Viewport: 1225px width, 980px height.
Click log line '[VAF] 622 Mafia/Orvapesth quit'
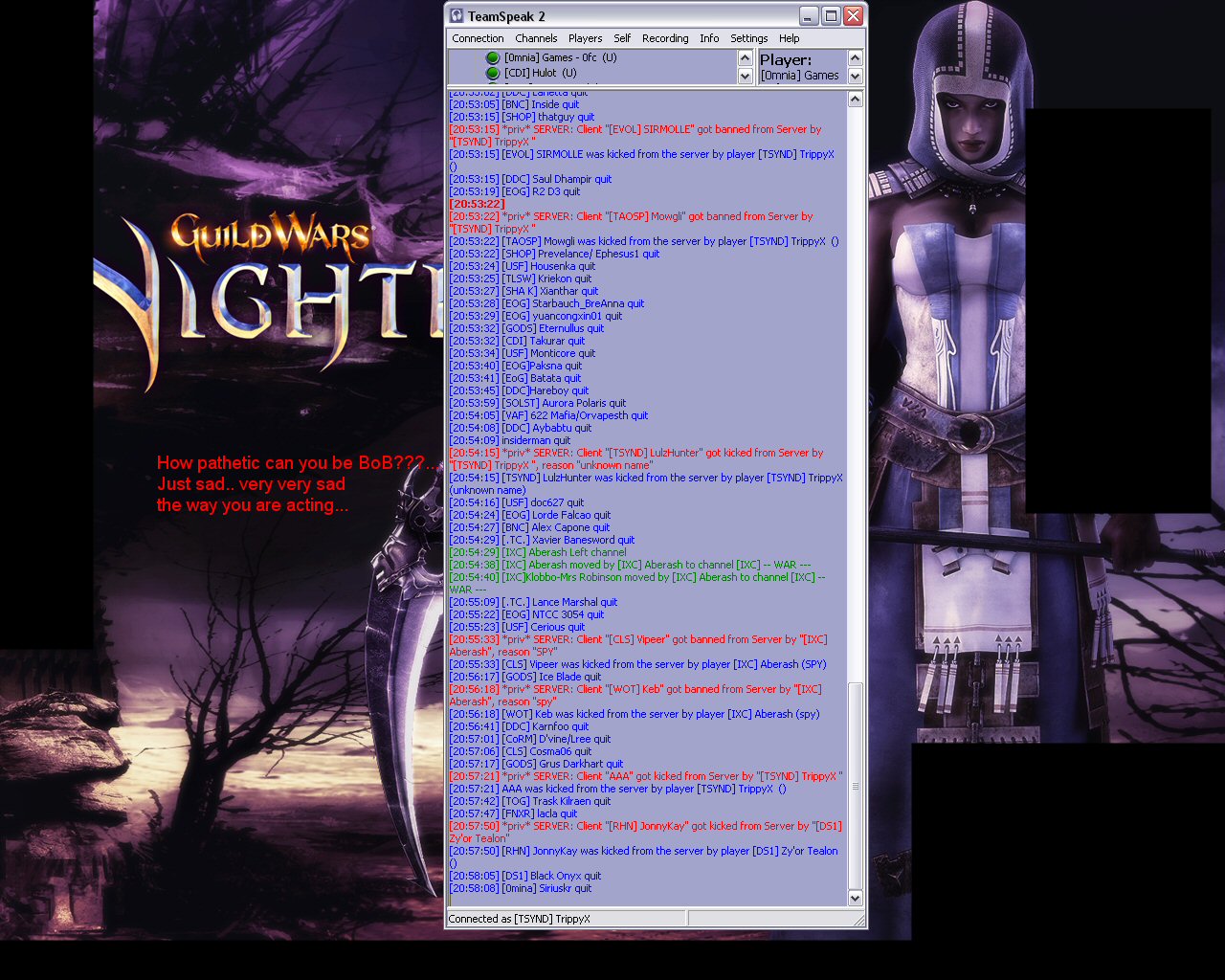(x=548, y=415)
